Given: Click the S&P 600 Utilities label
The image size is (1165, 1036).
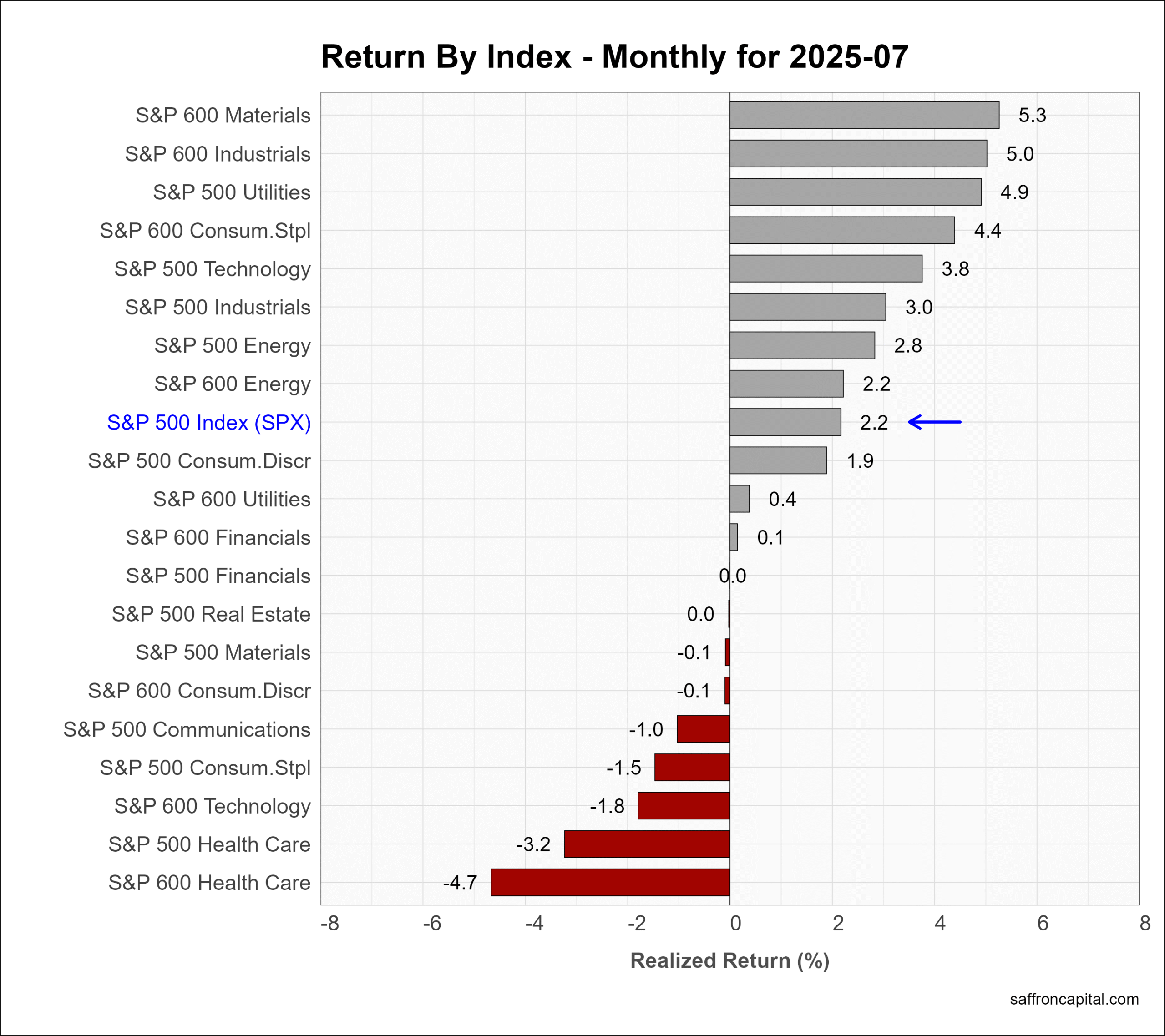Looking at the screenshot, I should click(x=232, y=499).
